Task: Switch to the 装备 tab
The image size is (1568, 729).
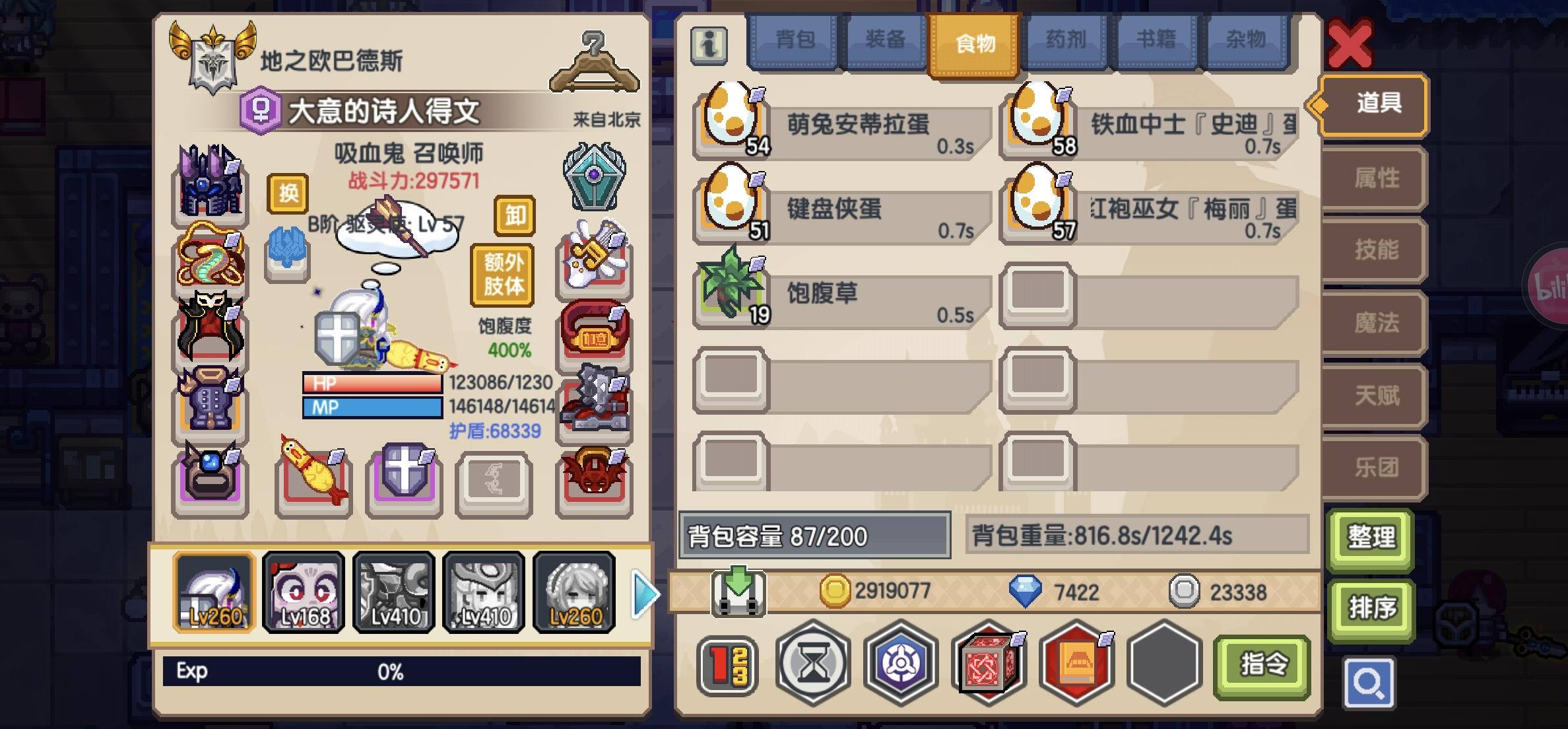Action: (885, 41)
